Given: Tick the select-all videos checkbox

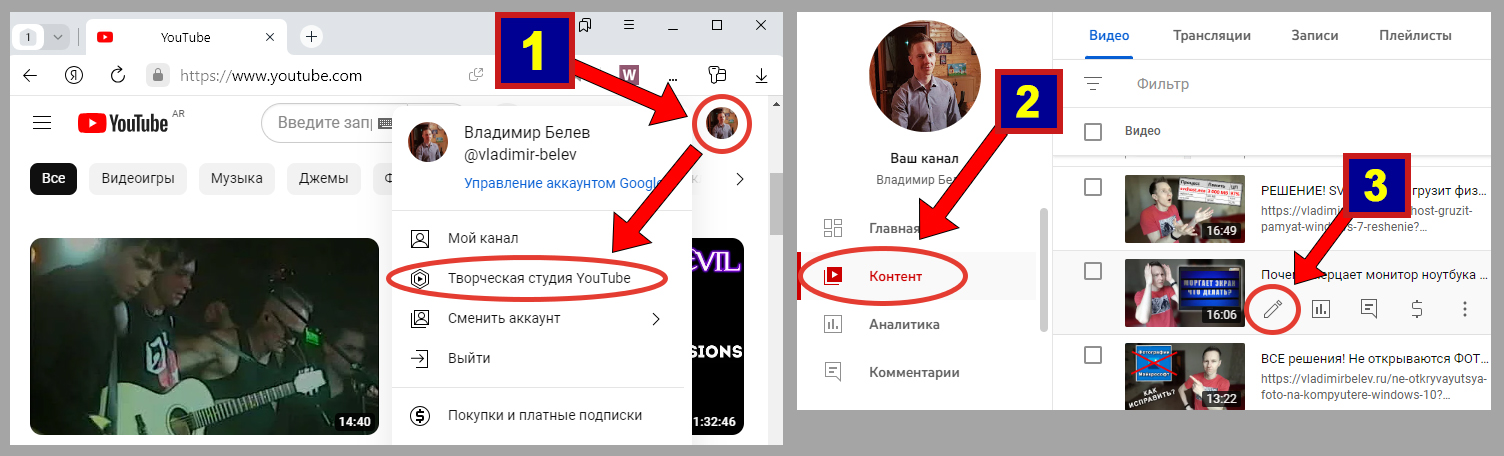Looking at the screenshot, I should pyautogui.click(x=1093, y=131).
